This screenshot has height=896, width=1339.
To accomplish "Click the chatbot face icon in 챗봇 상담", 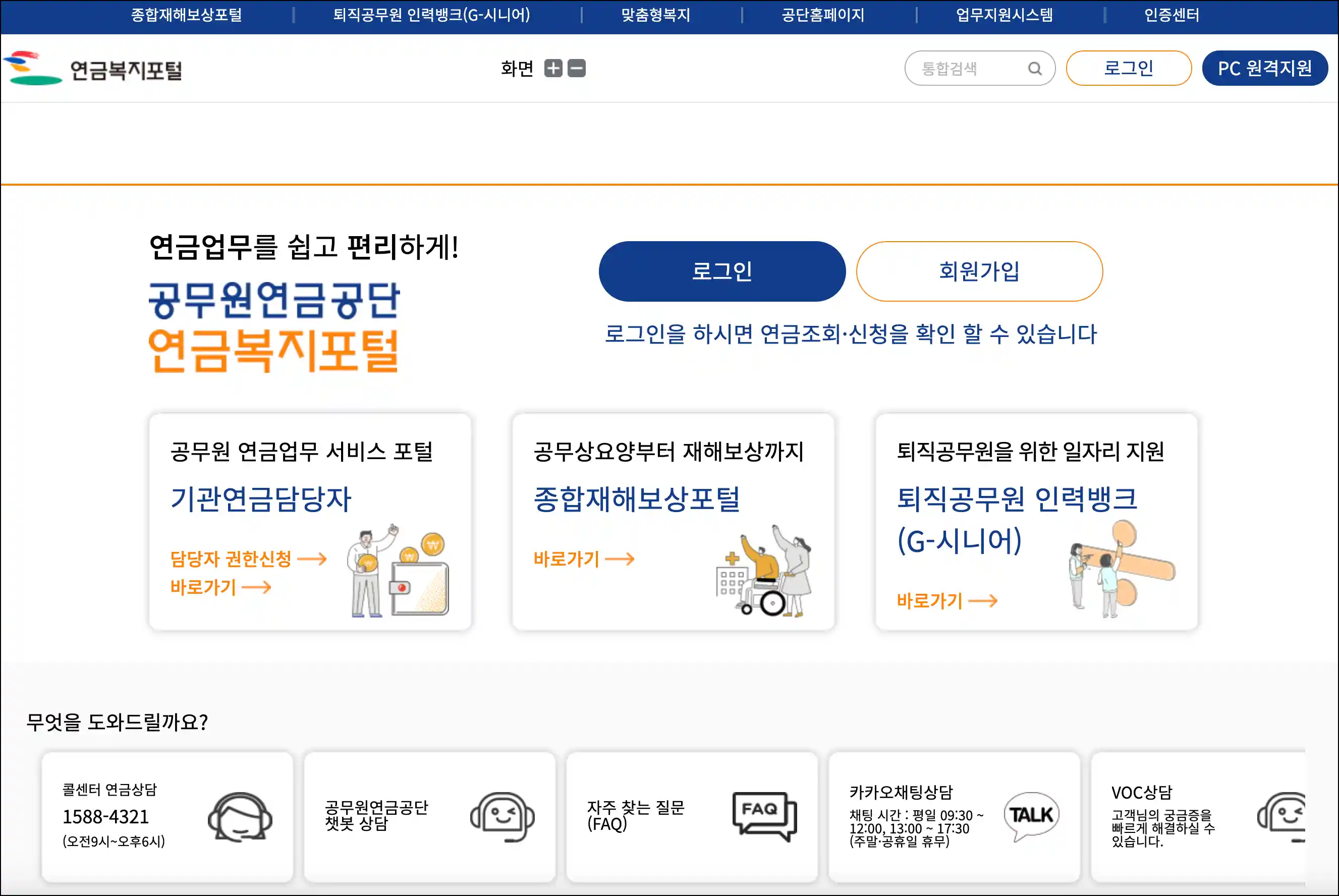I will tap(502, 817).
